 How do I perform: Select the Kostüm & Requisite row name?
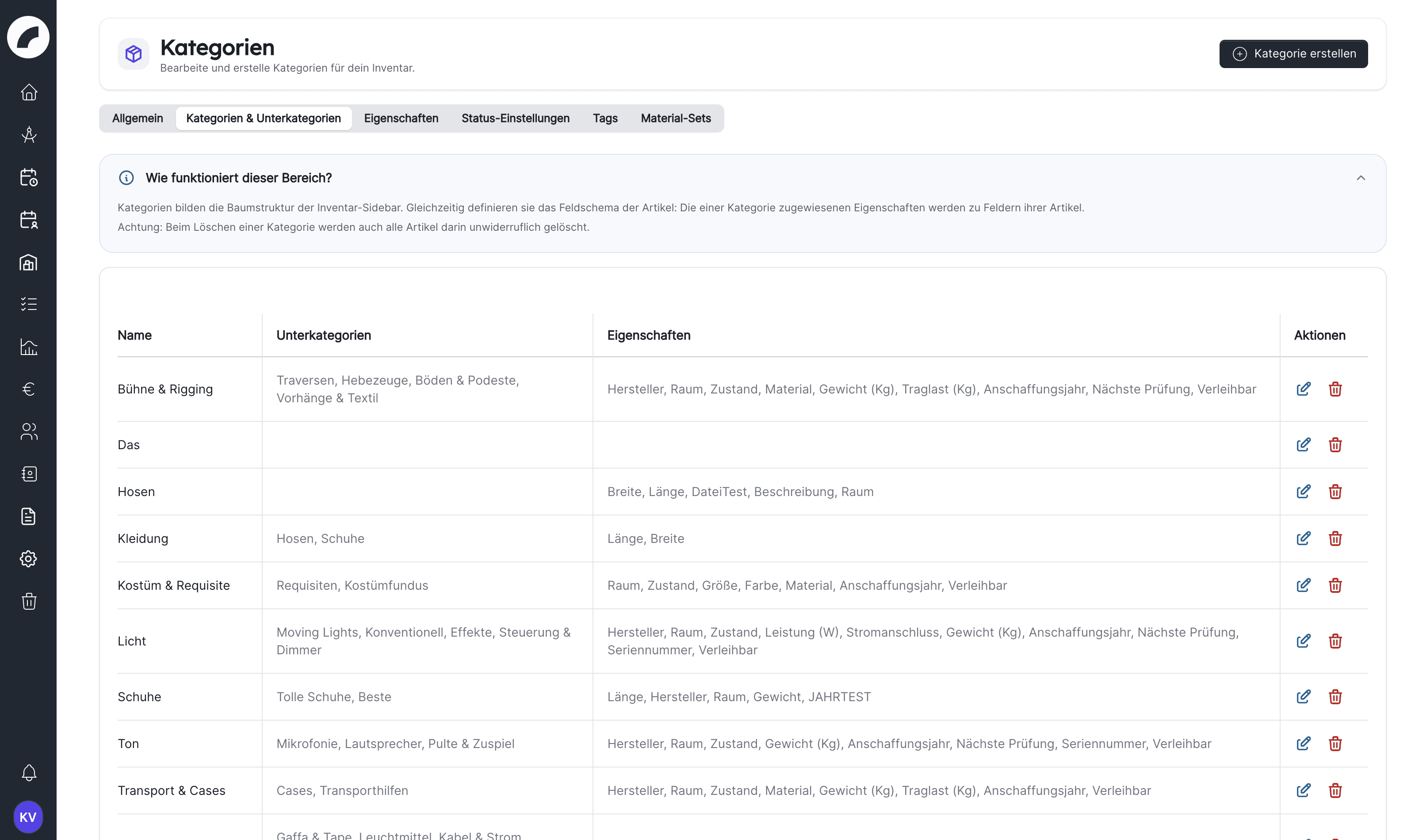[173, 585]
